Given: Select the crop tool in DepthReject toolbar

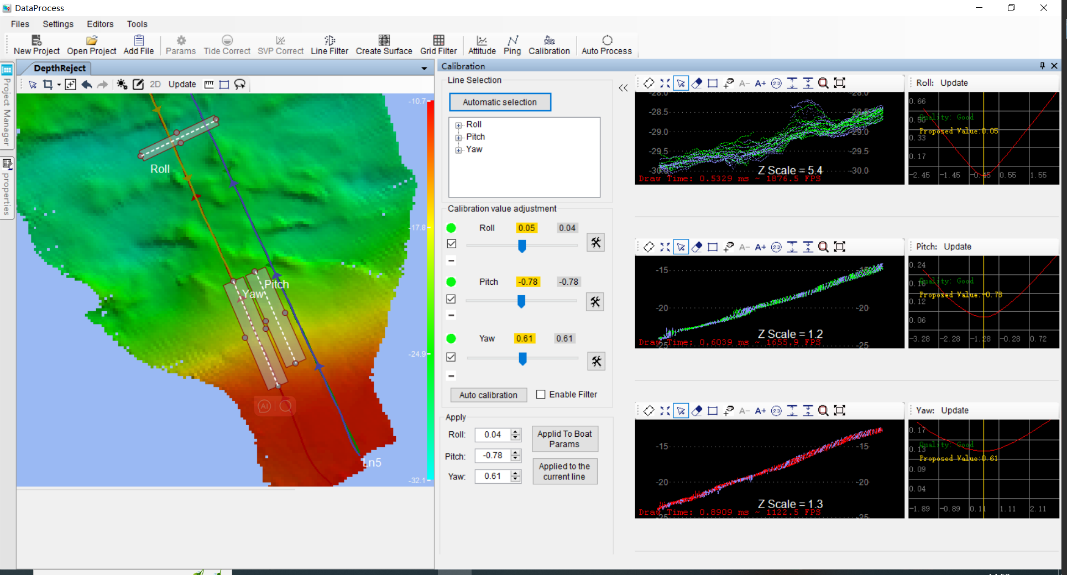Looking at the screenshot, I should 48,84.
